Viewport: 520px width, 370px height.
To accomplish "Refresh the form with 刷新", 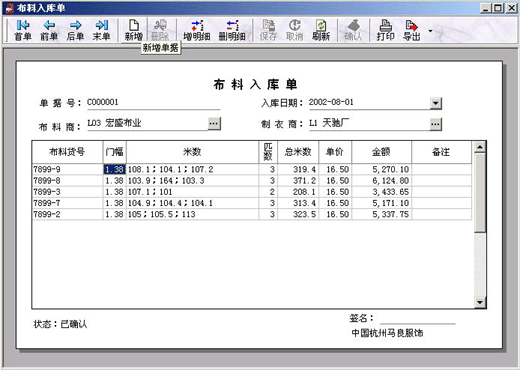I will click(x=321, y=30).
